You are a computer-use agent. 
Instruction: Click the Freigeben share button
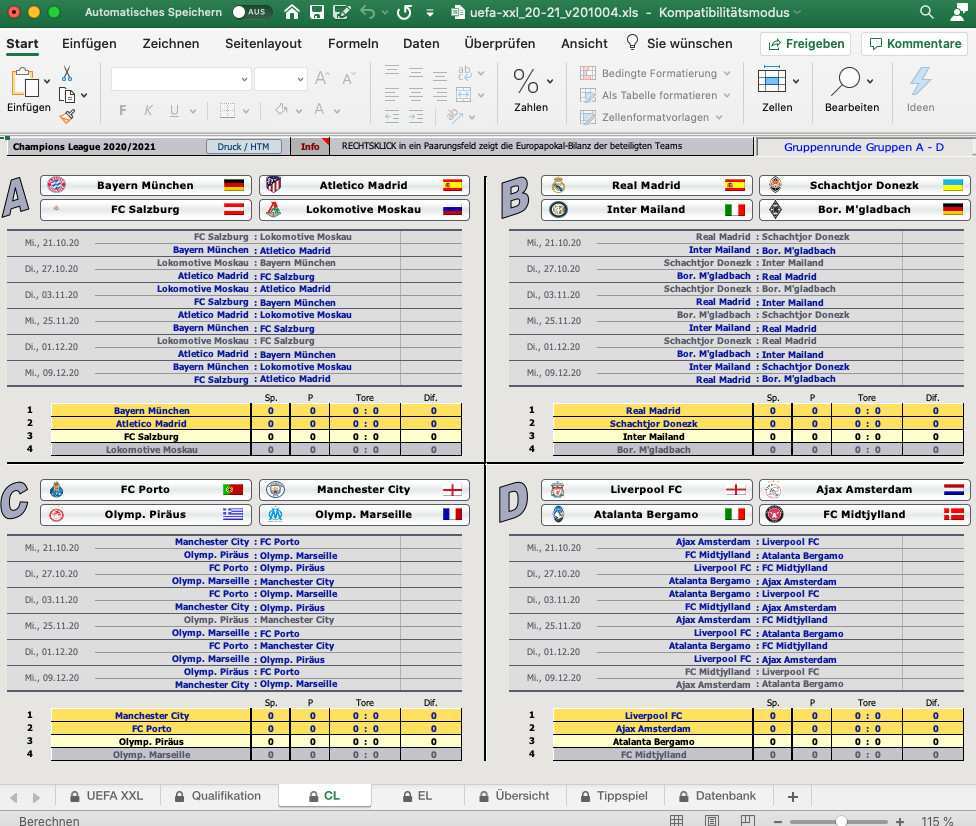tap(805, 44)
